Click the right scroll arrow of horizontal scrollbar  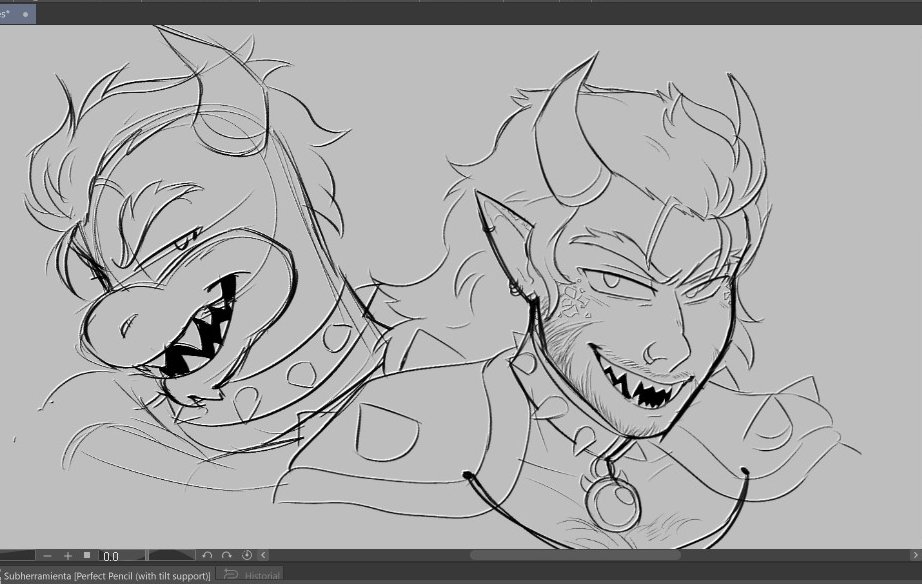(915, 555)
